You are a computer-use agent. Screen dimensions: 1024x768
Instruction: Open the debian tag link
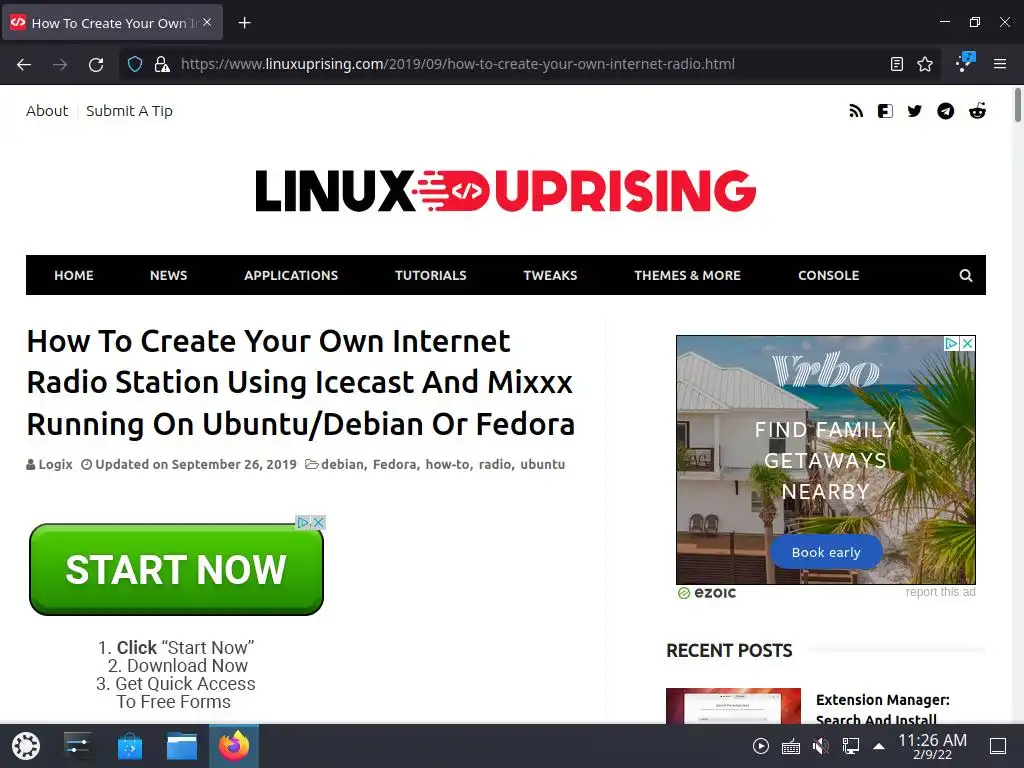[343, 464]
